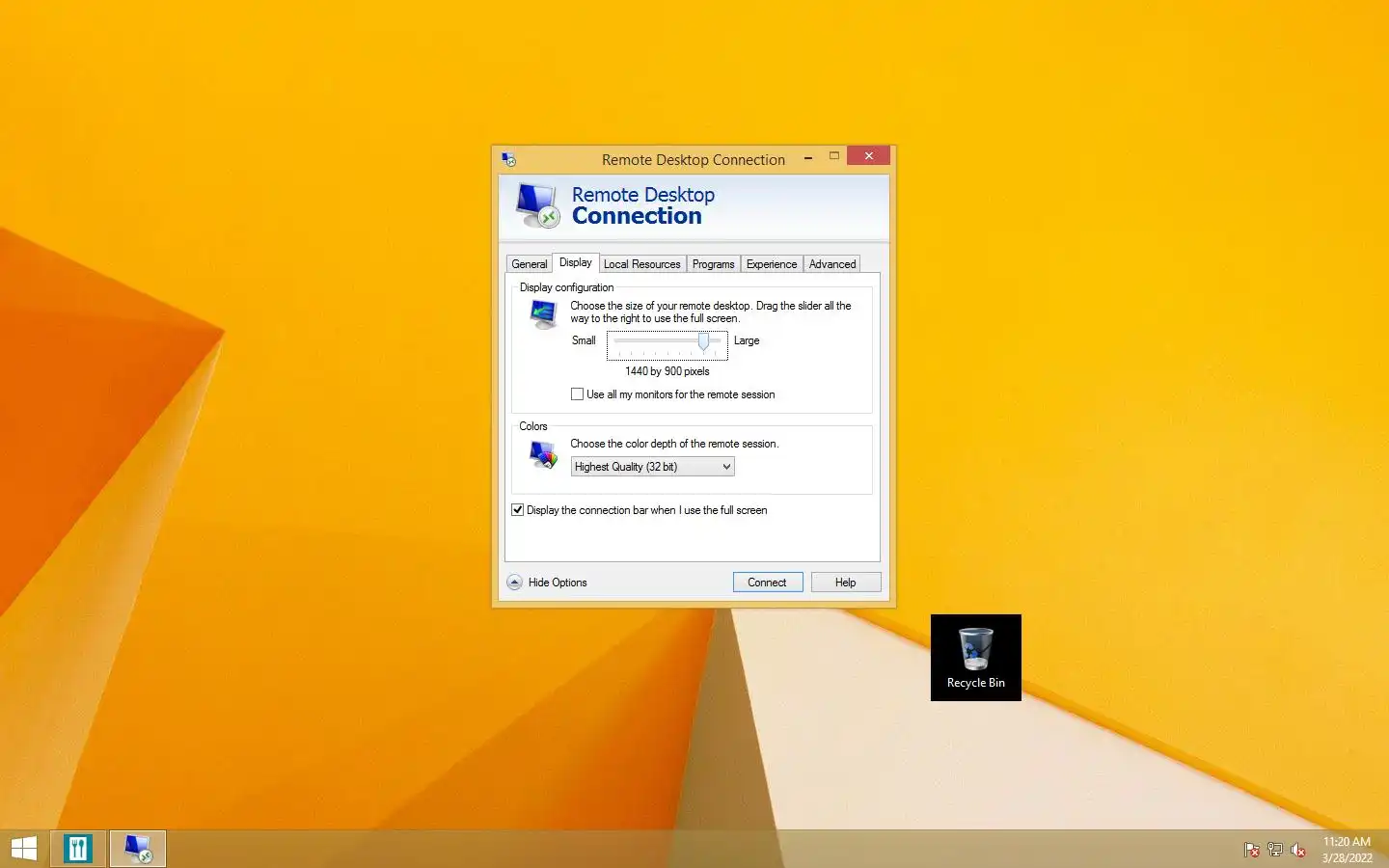Viewport: 1389px width, 868px height.
Task: Enable Use all my monitors checkbox
Action: coord(577,394)
